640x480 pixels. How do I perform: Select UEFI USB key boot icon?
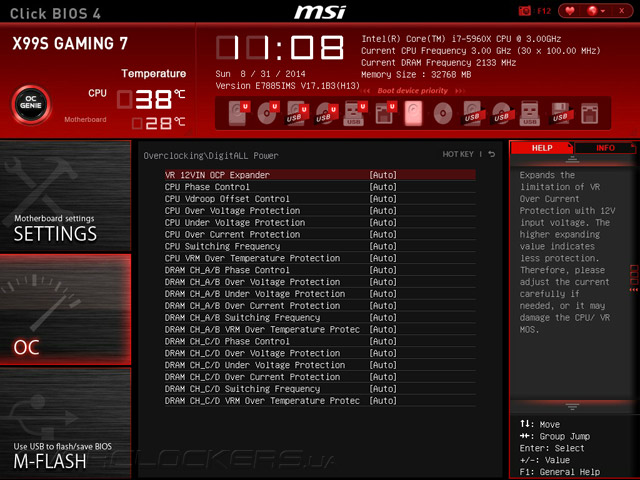(x=355, y=113)
